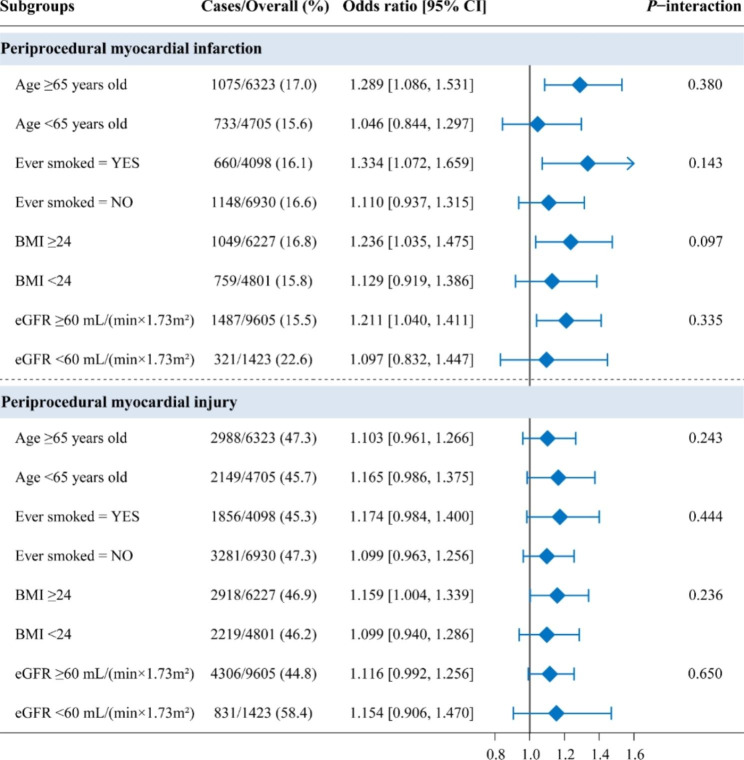The height and width of the screenshot is (760, 744).
Task: Select the diamond for odds ratio 1.211
Action: (x=566, y=320)
